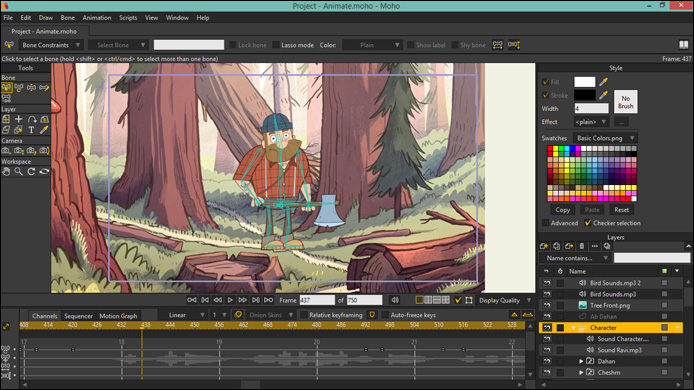Click the play button in playback controls
The width and height of the screenshot is (694, 390).
click(230, 300)
